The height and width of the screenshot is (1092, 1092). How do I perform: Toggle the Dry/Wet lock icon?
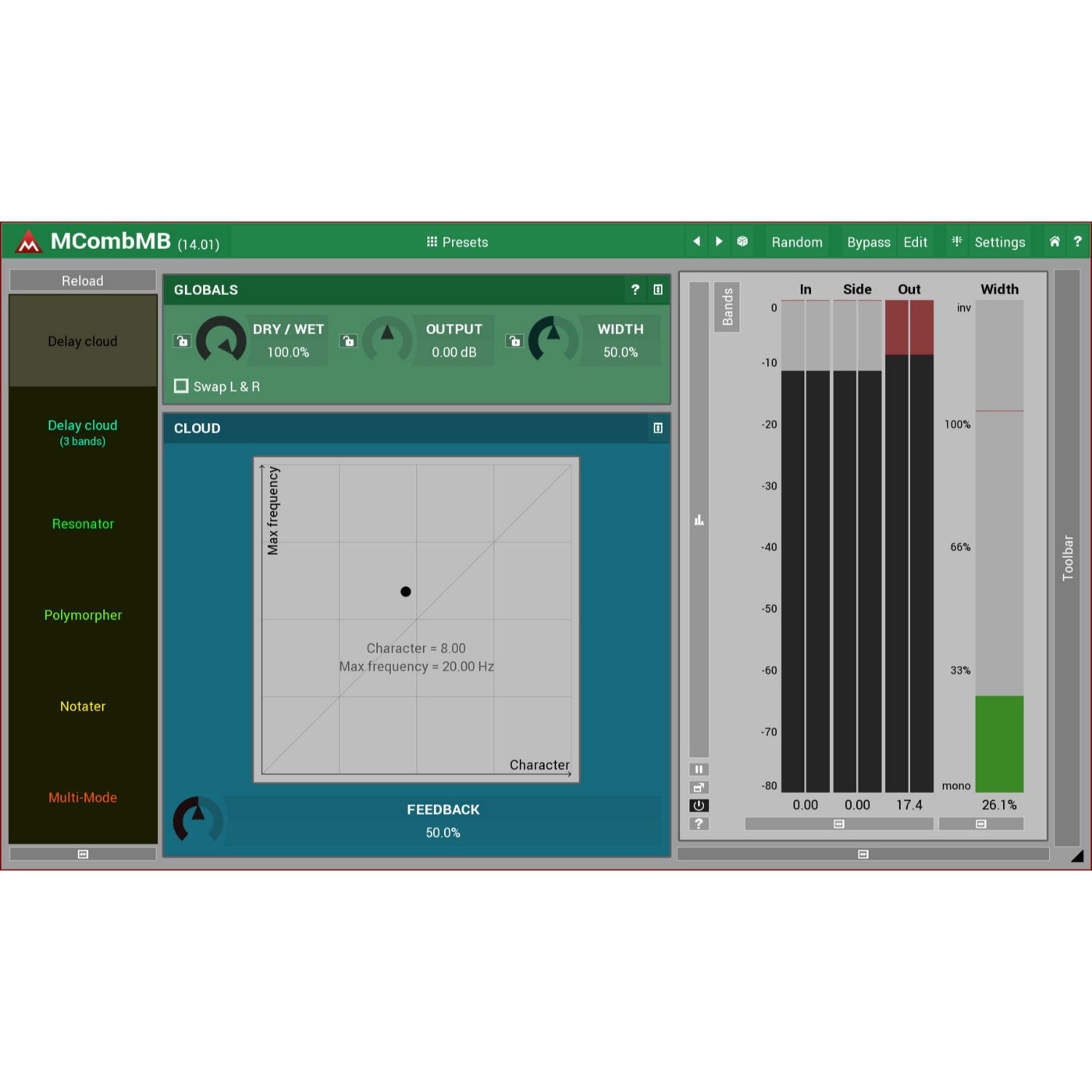(x=182, y=340)
